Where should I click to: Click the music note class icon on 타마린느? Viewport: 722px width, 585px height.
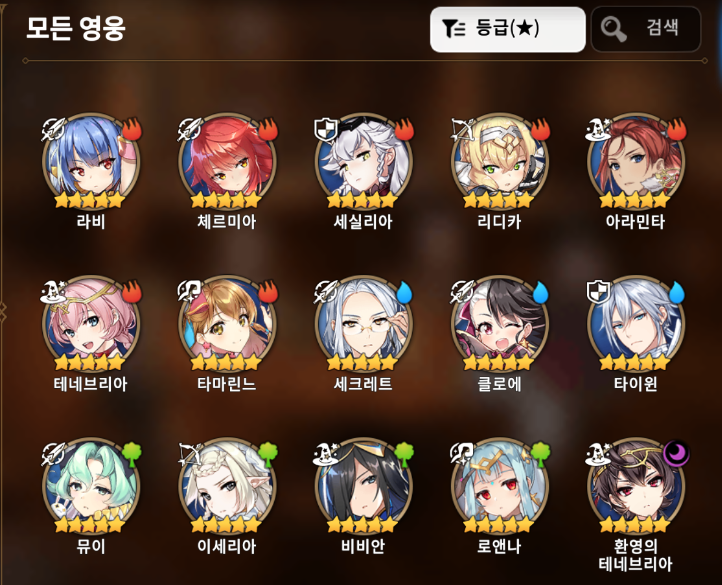[x=190, y=292]
